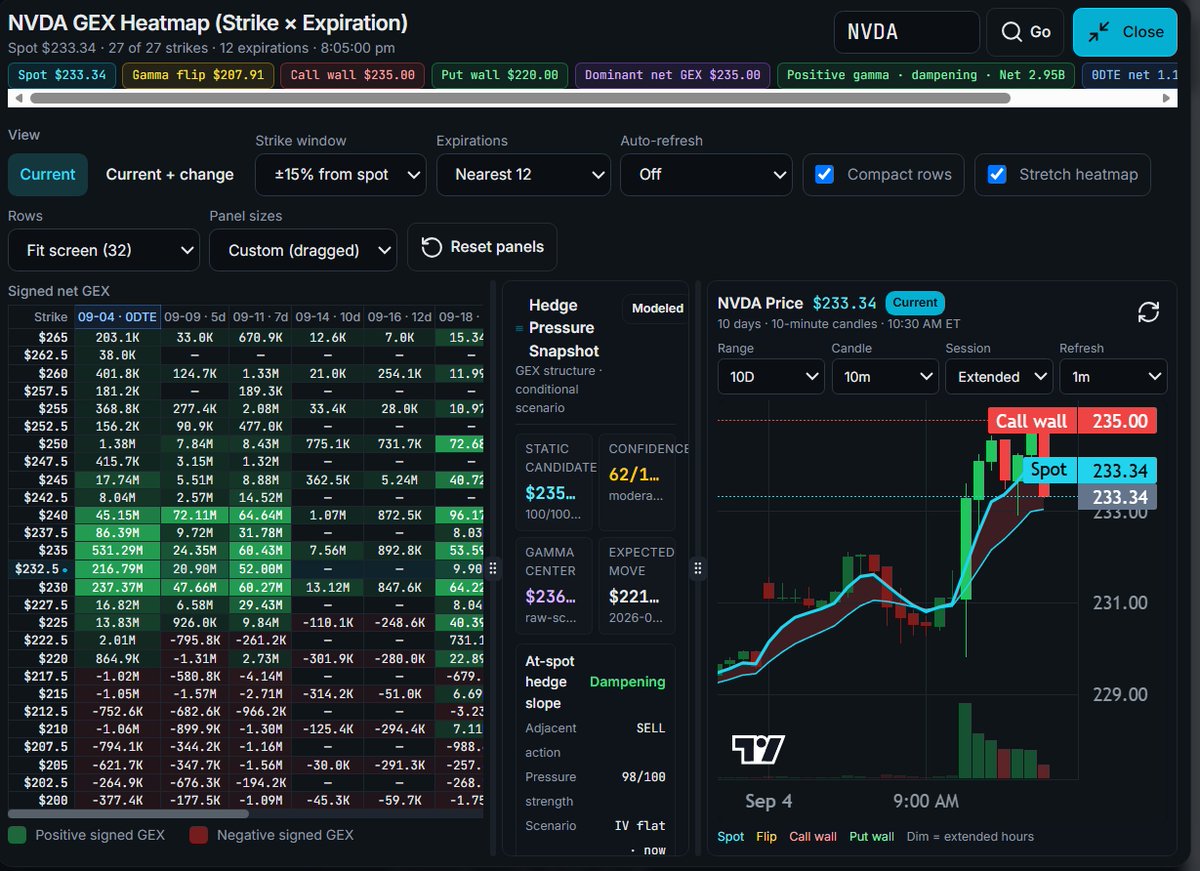This screenshot has height=871, width=1200.
Task: Click the Put wall $220.00 chip
Action: 500,75
